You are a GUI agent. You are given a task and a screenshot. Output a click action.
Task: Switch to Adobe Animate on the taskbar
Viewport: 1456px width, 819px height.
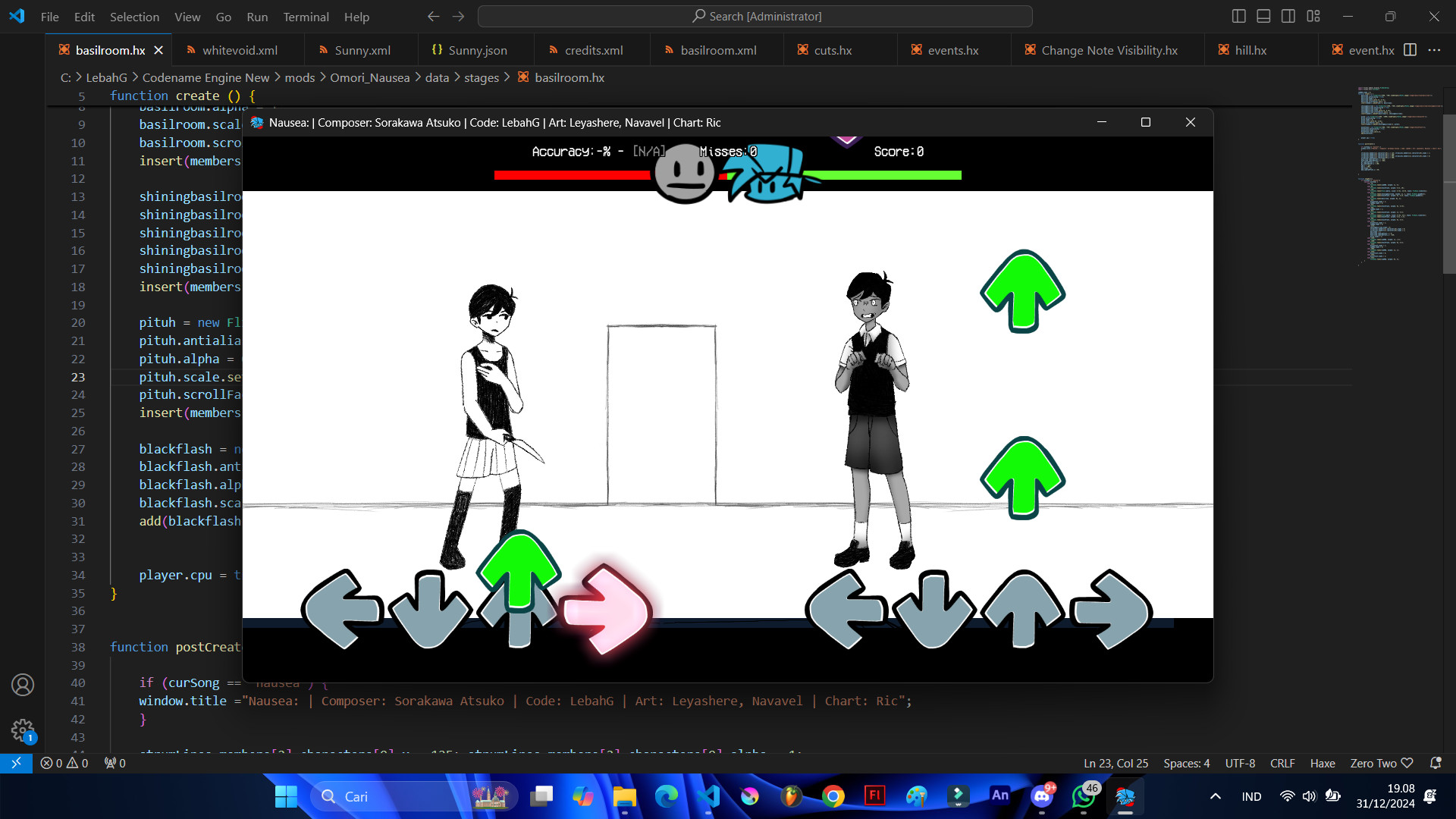pyautogui.click(x=999, y=796)
